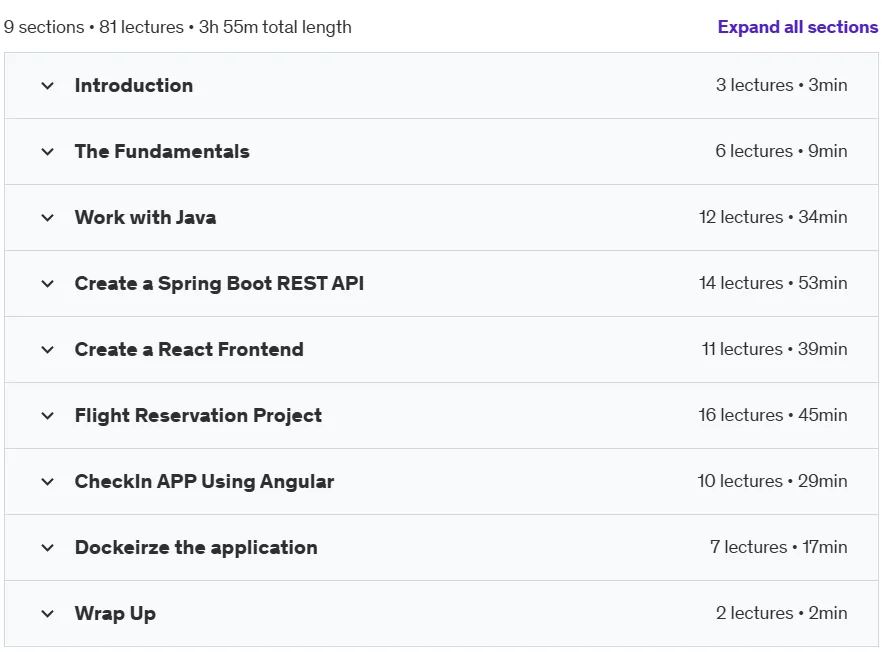The image size is (882, 652).
Task: Expand Flight Reservation Project chevron arrow
Action: pyautogui.click(x=48, y=416)
